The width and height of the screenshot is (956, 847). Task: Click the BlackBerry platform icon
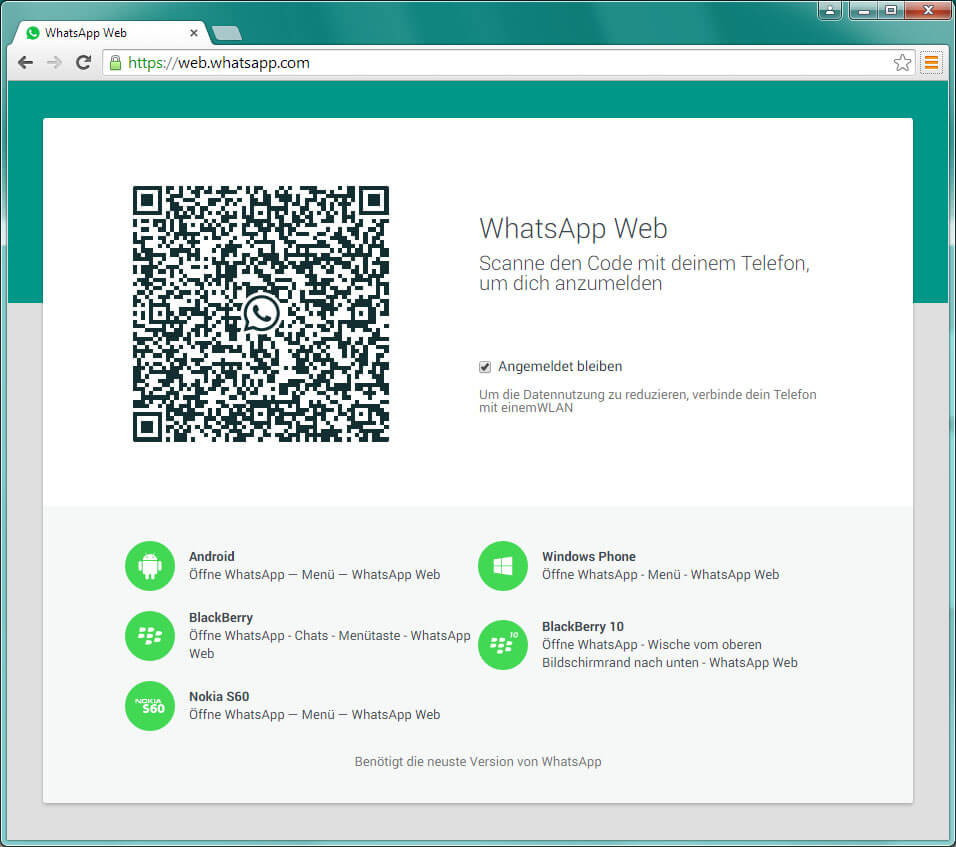pyautogui.click(x=150, y=636)
